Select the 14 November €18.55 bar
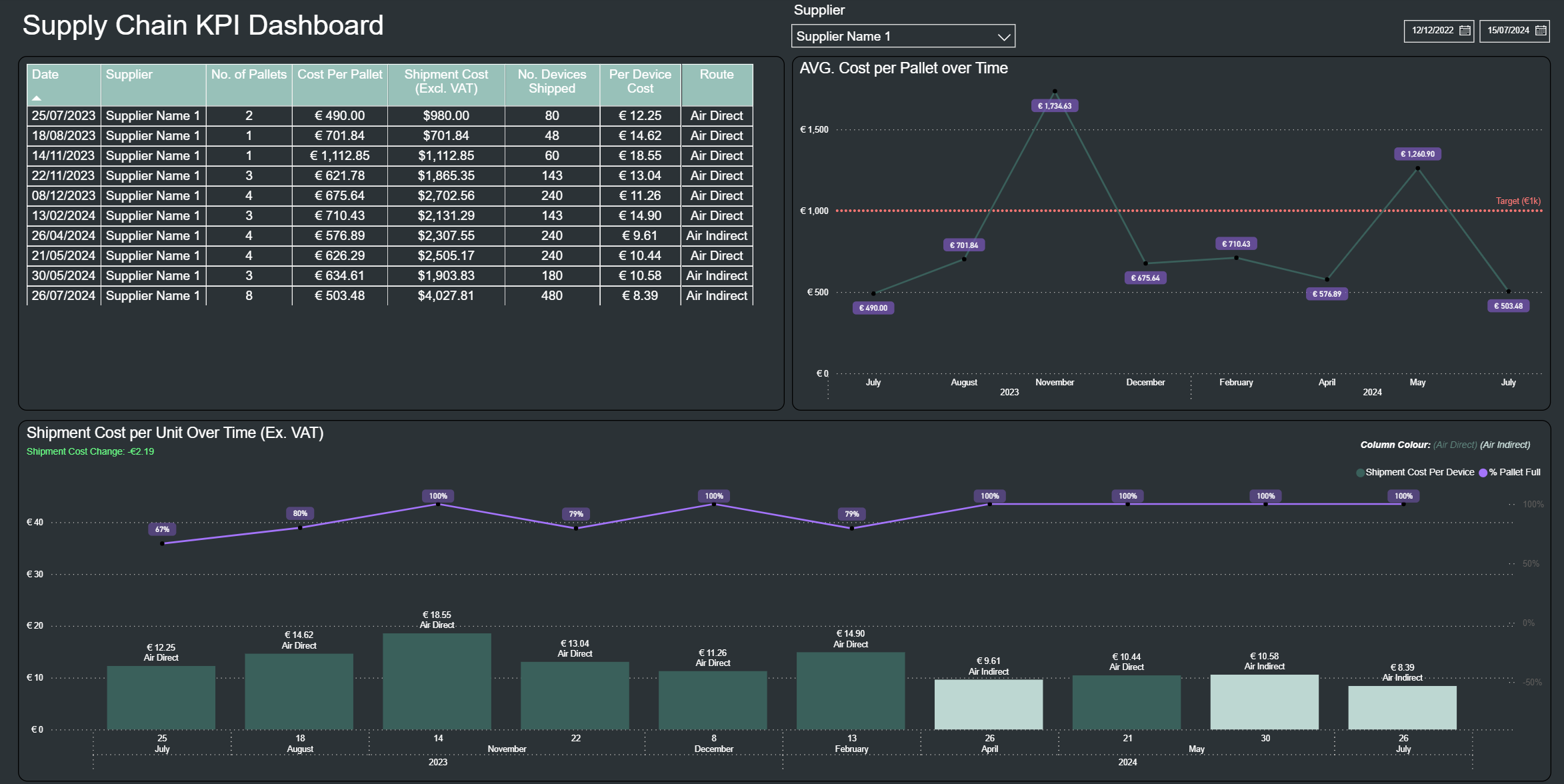1564x784 pixels. (437, 681)
